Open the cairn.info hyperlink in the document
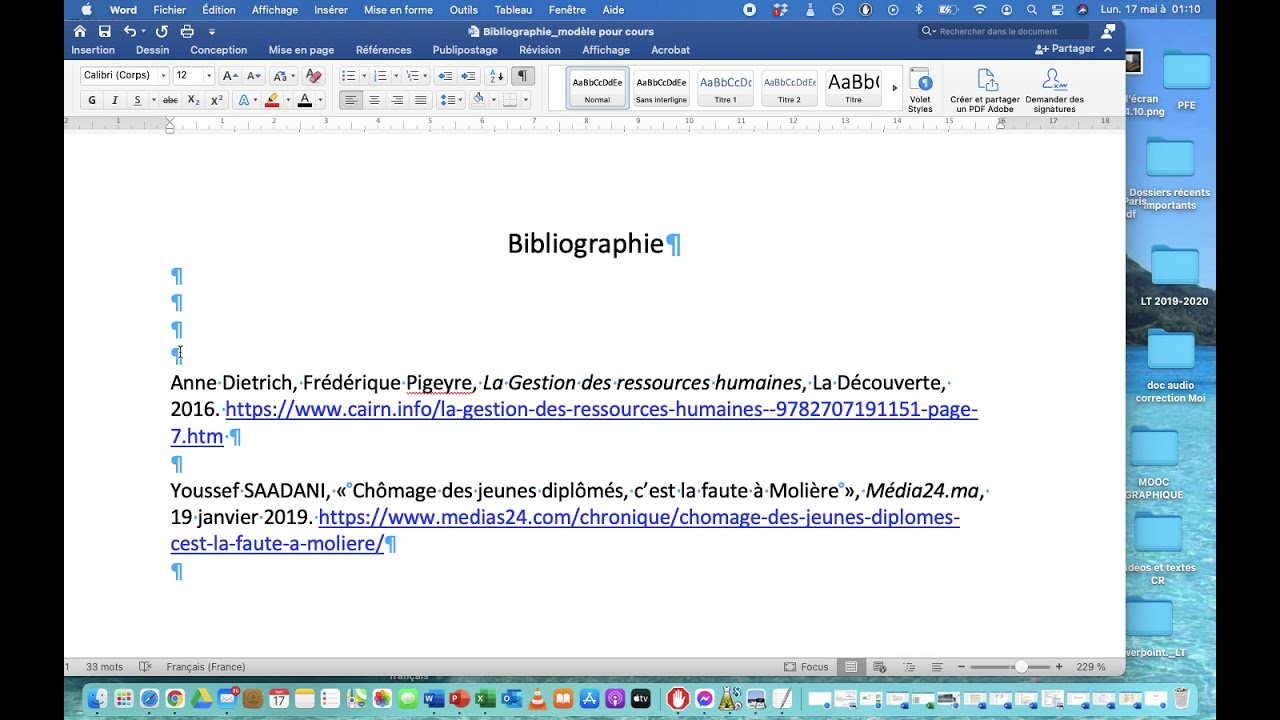Image resolution: width=1280 pixels, height=720 pixels. [x=574, y=422]
